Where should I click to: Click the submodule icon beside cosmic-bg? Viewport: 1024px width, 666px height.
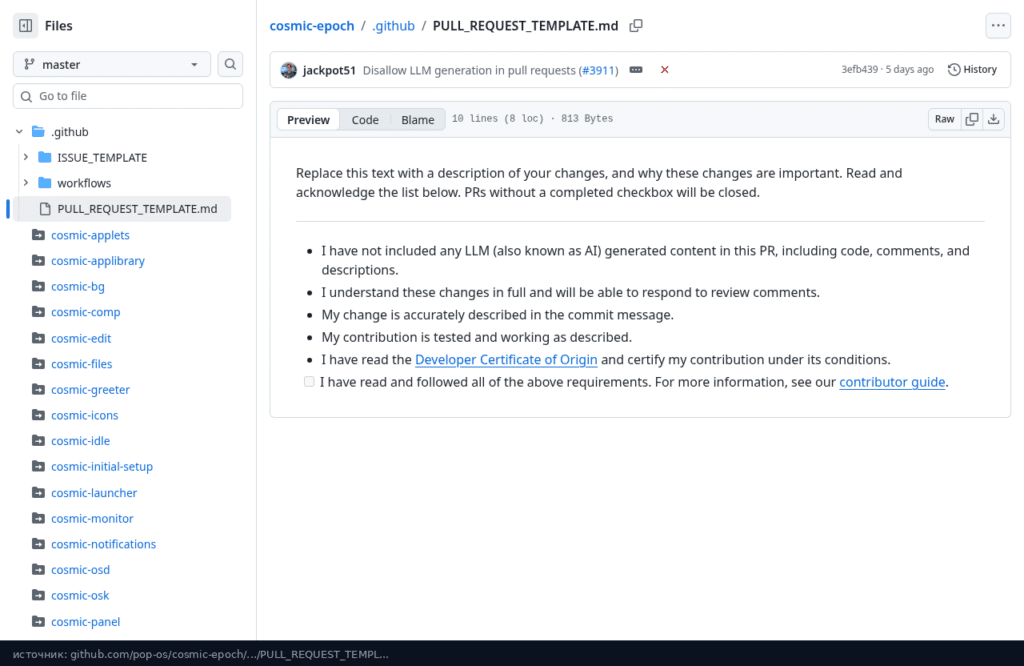tap(39, 286)
